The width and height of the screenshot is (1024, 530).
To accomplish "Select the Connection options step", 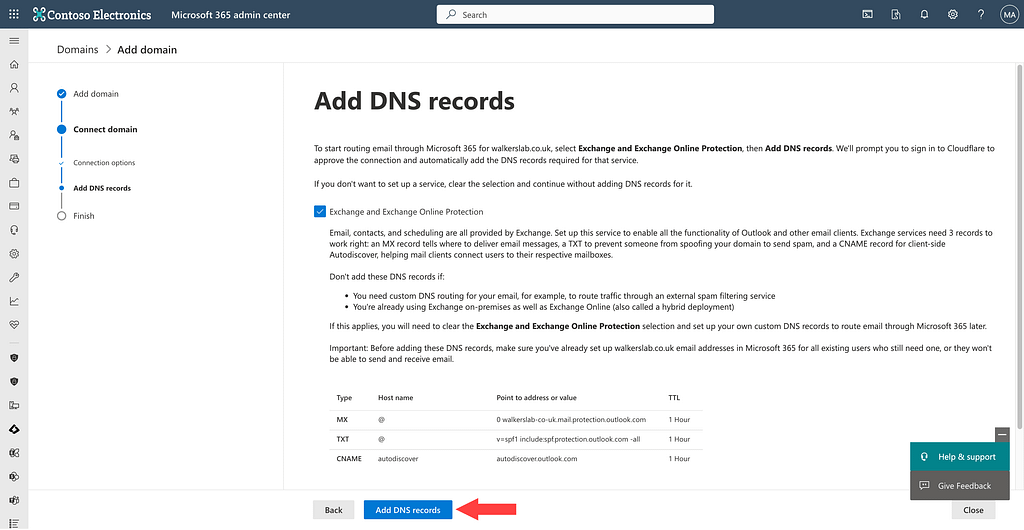I will click(104, 163).
